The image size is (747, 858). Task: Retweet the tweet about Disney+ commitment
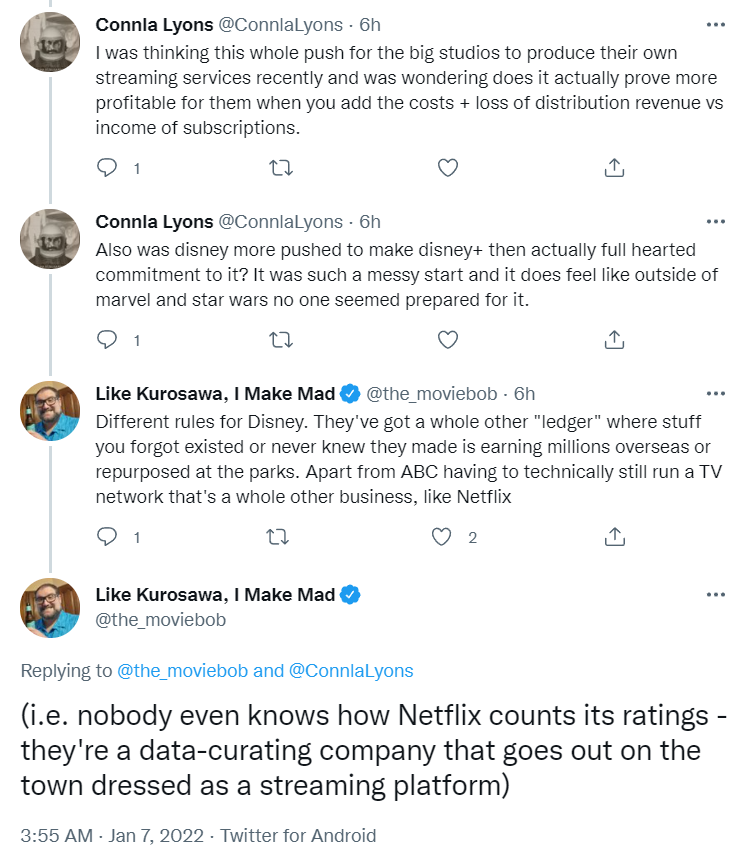pyautogui.click(x=281, y=339)
